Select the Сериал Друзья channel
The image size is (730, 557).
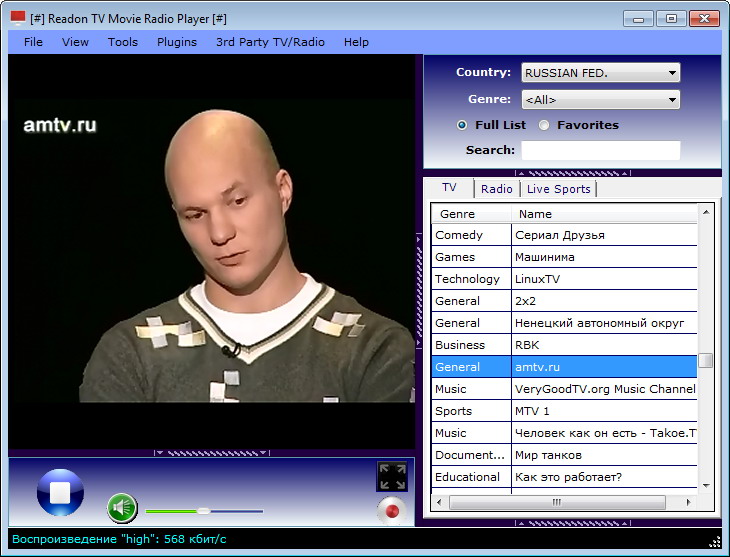point(564,235)
